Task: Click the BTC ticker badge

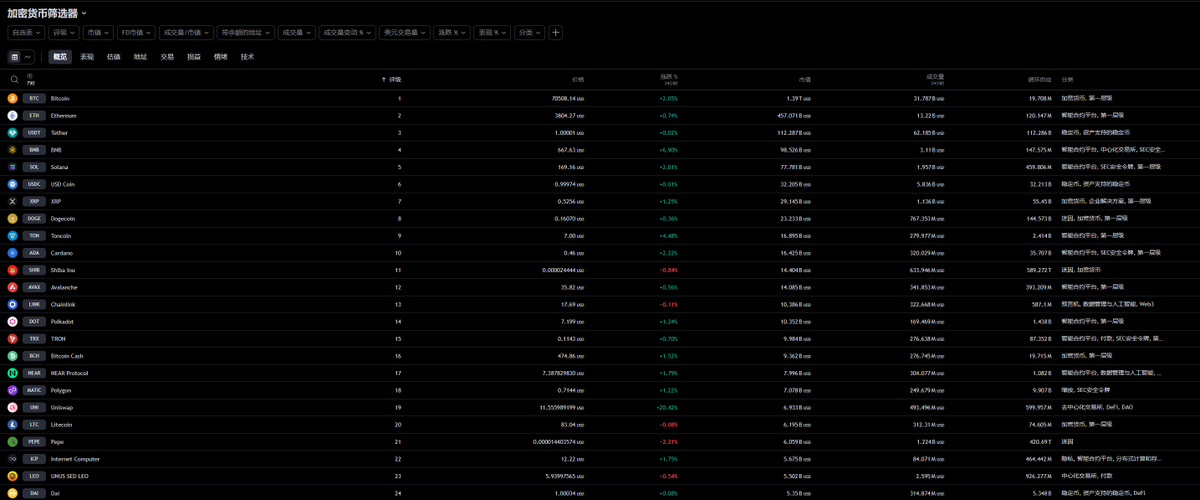Action: point(35,99)
